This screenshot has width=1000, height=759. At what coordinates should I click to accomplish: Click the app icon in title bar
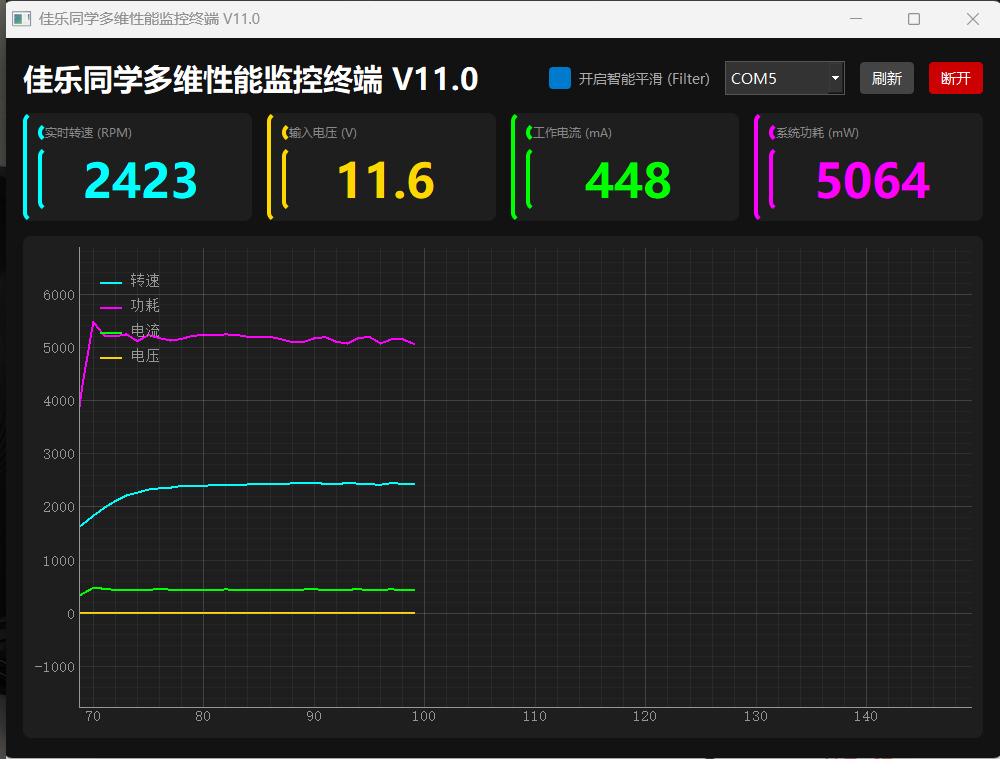(x=21, y=18)
